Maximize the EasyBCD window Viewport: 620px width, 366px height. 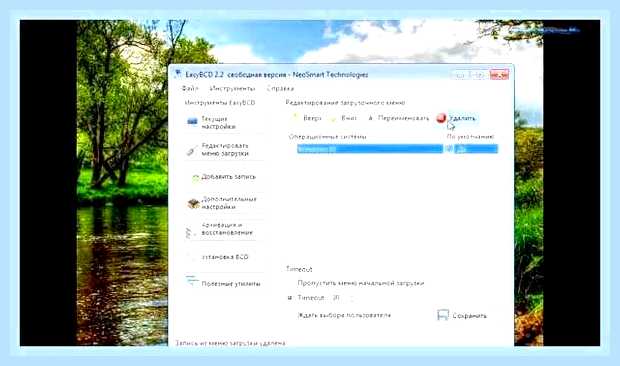point(478,74)
